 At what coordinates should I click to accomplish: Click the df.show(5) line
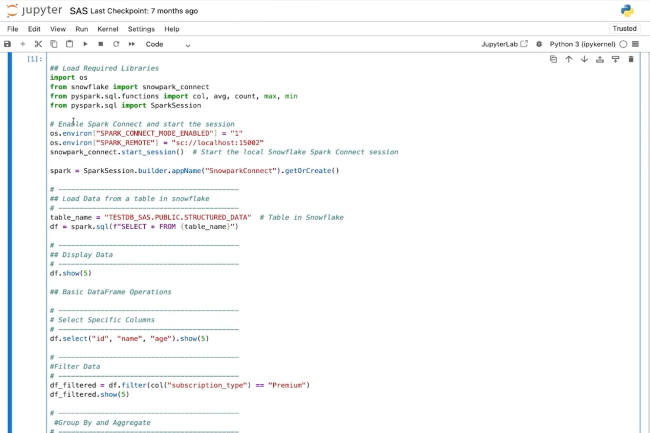(70, 273)
